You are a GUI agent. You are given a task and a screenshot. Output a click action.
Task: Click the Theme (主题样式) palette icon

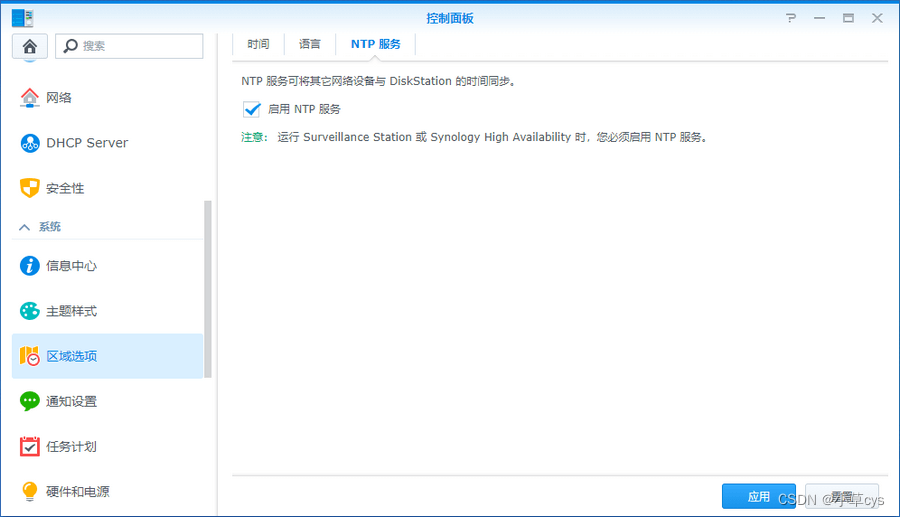tap(30, 311)
